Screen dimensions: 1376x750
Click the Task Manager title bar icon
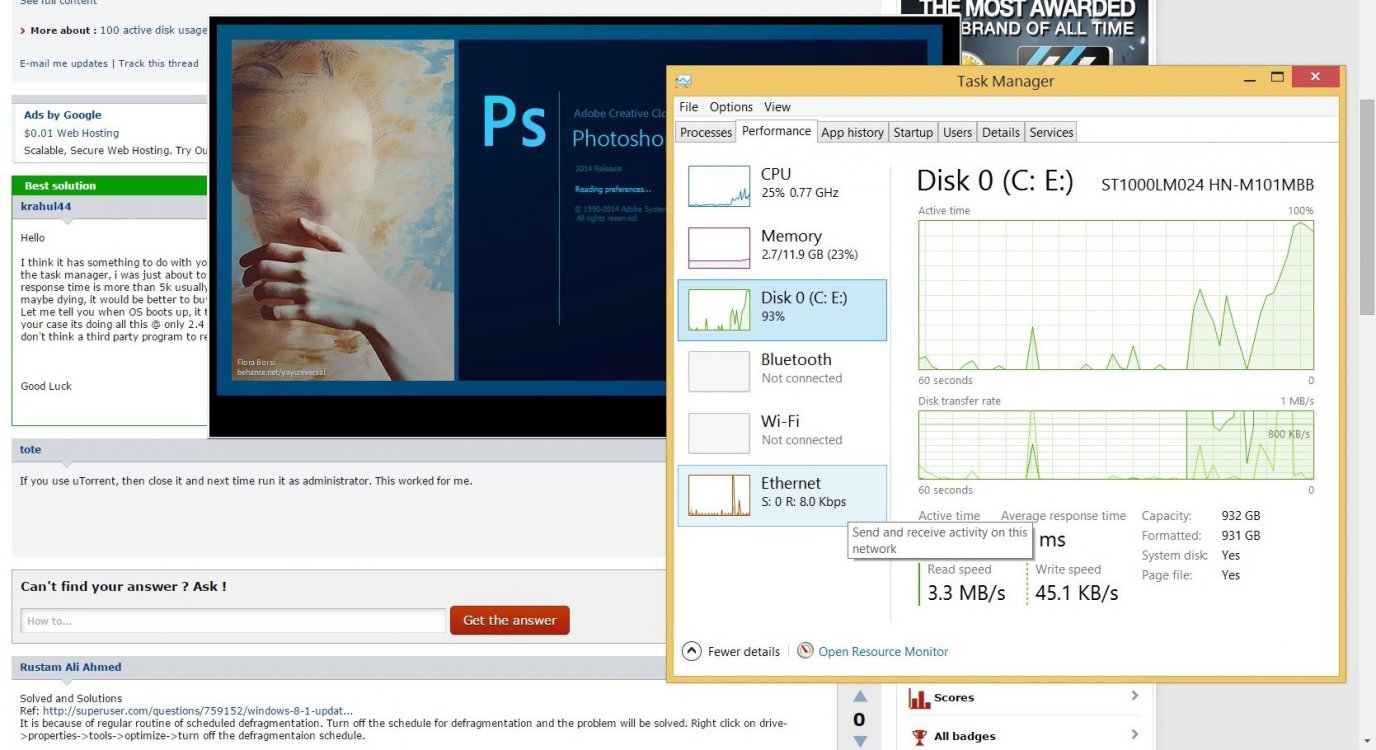(x=683, y=81)
